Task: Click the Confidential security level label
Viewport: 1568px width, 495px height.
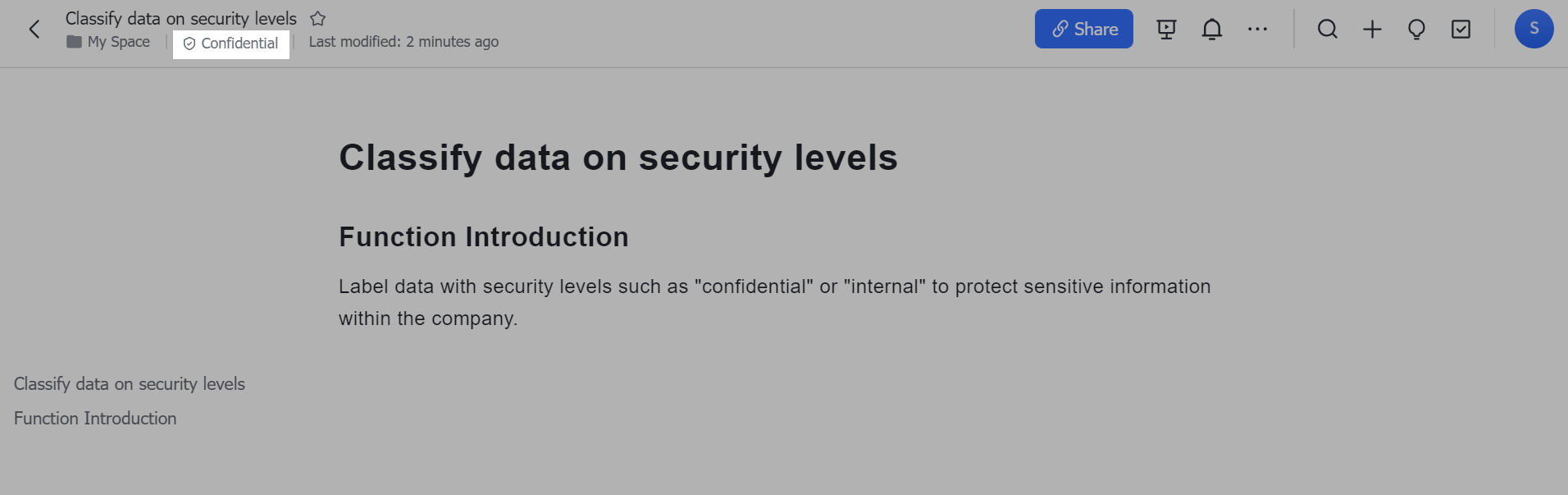Action: click(239, 44)
